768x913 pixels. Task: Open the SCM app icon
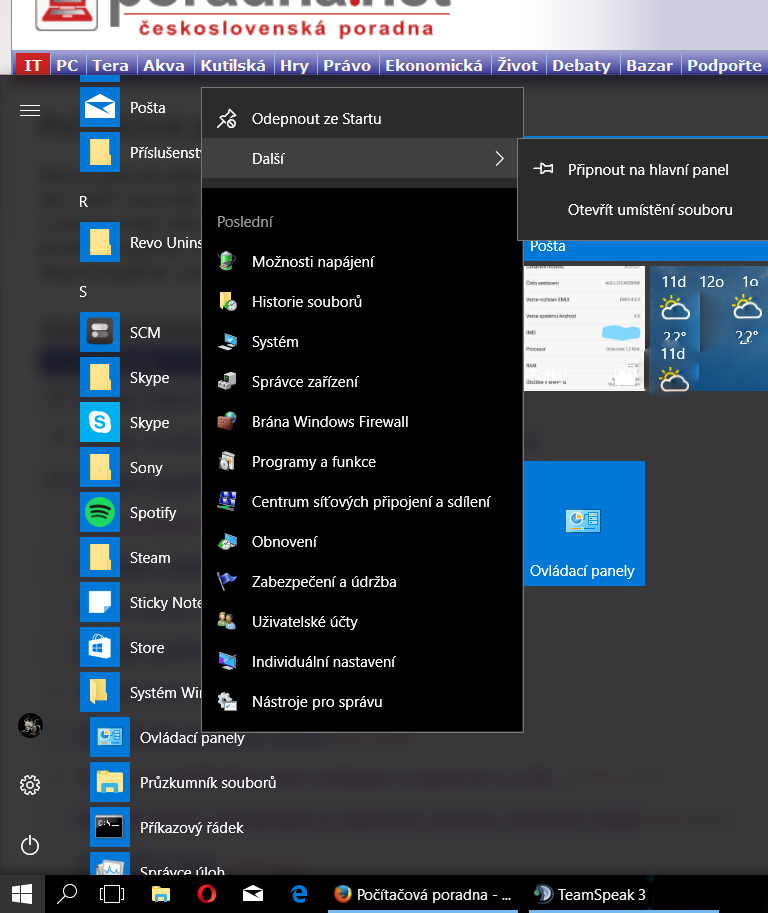pos(100,333)
